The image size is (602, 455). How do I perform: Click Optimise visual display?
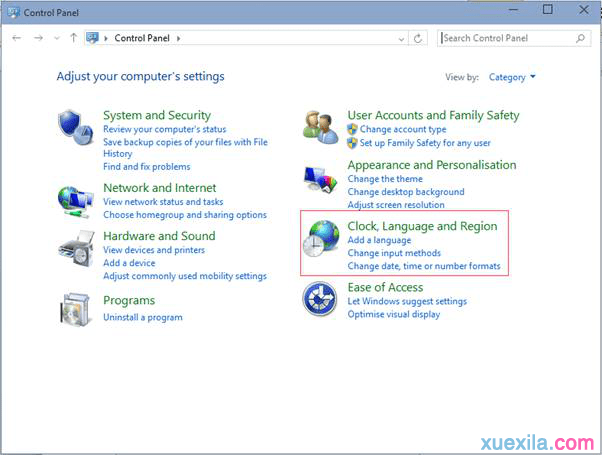[x=394, y=314]
